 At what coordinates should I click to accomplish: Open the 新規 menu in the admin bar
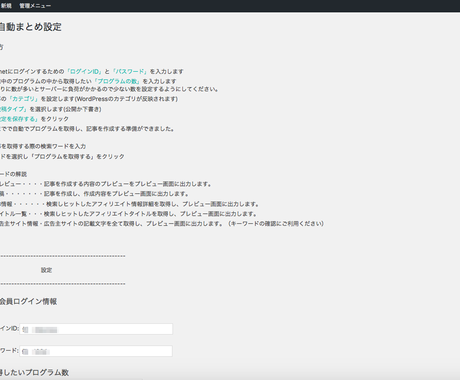point(6,6)
